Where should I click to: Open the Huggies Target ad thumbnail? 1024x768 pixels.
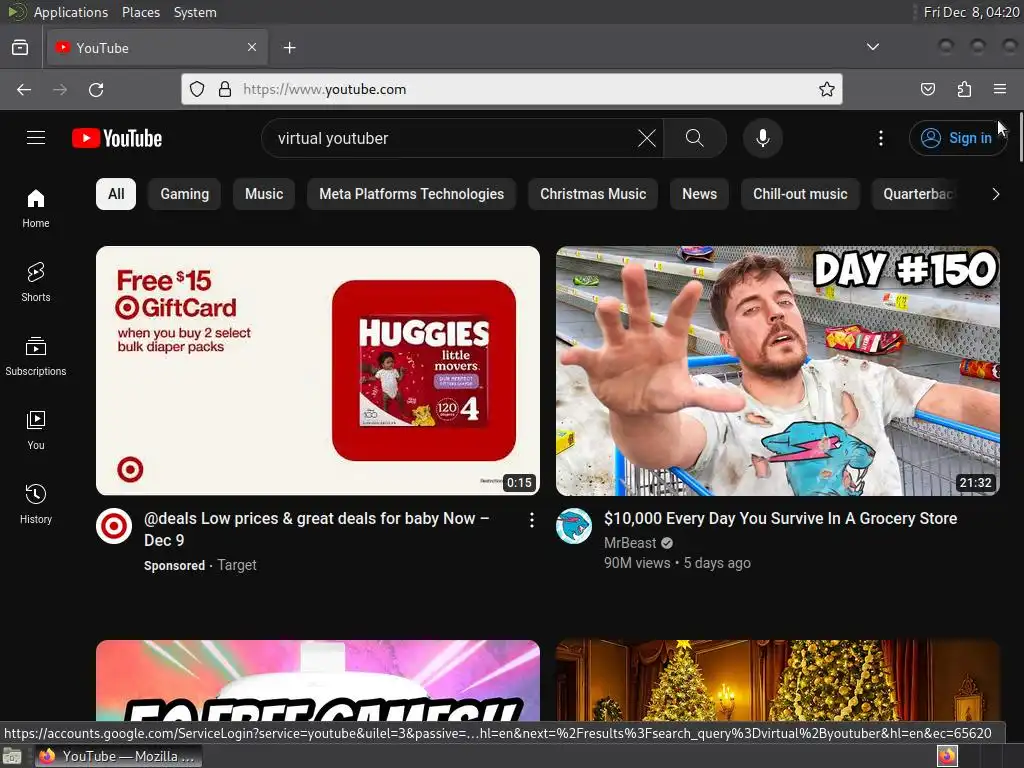pyautogui.click(x=318, y=370)
